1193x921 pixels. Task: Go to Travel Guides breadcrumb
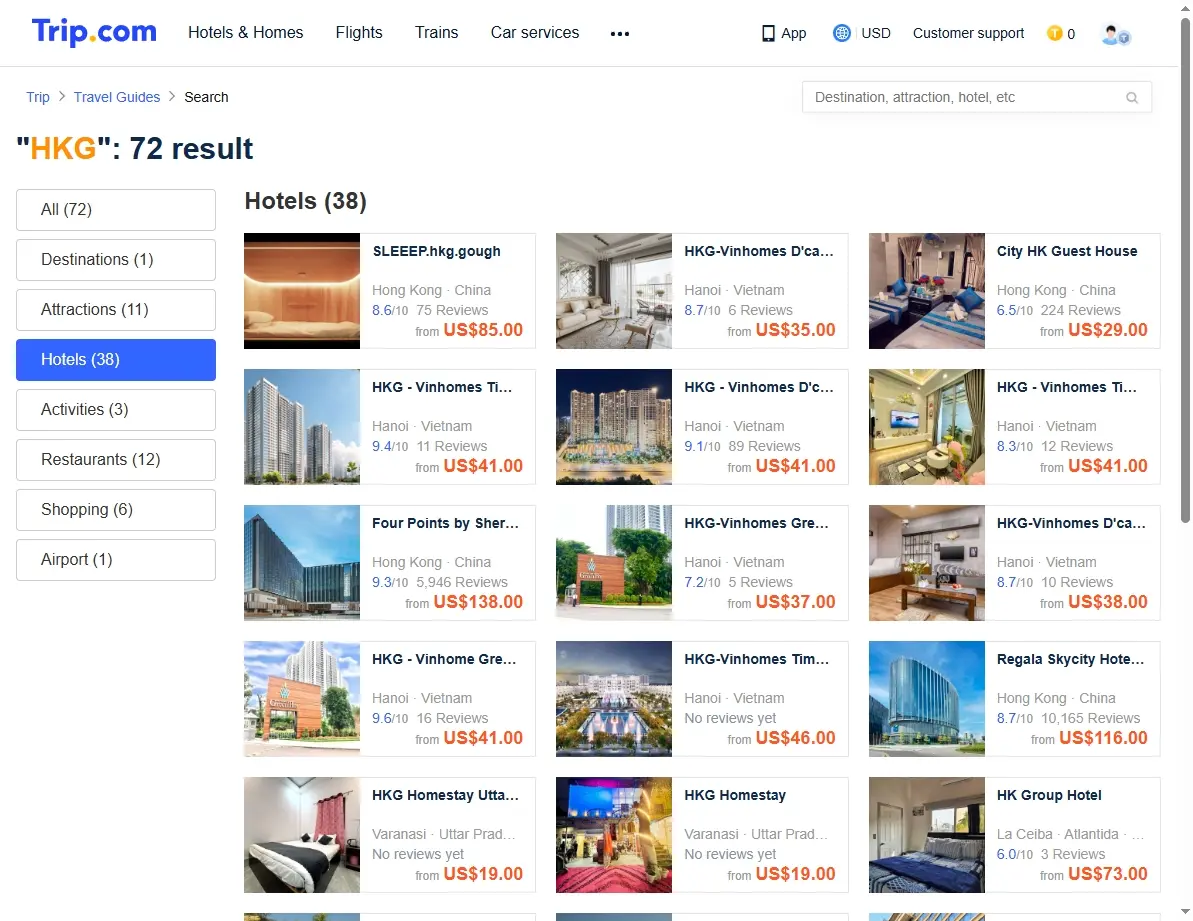[x=117, y=97]
